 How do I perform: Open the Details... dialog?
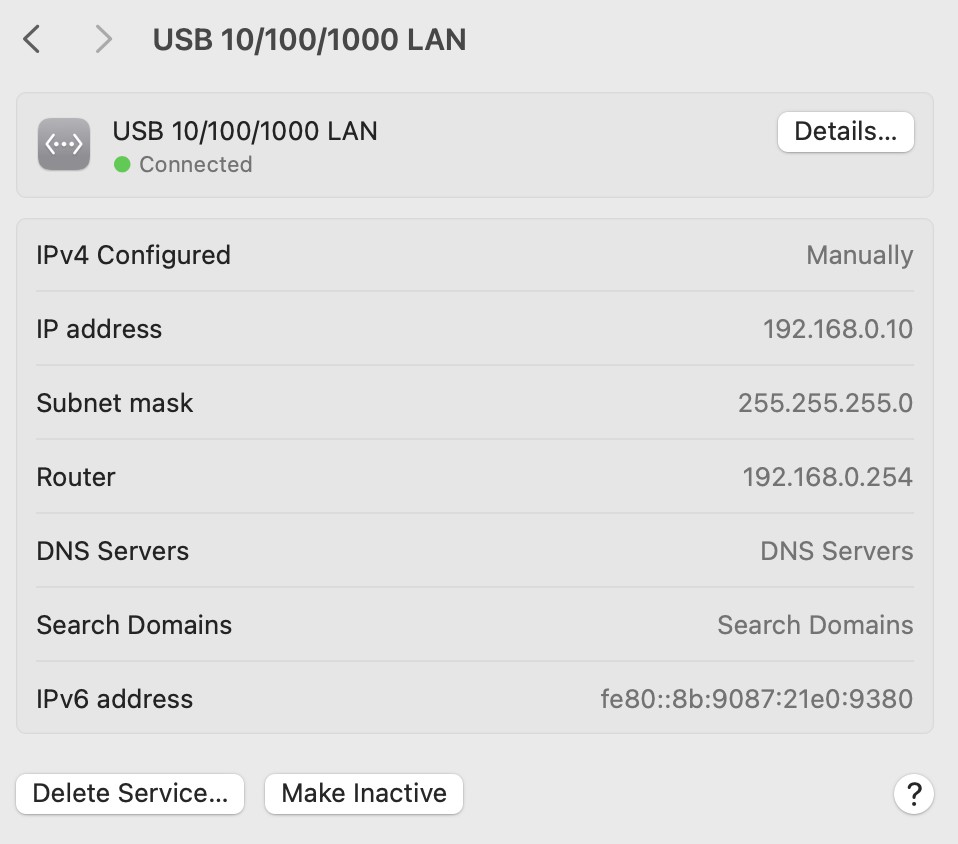845,132
